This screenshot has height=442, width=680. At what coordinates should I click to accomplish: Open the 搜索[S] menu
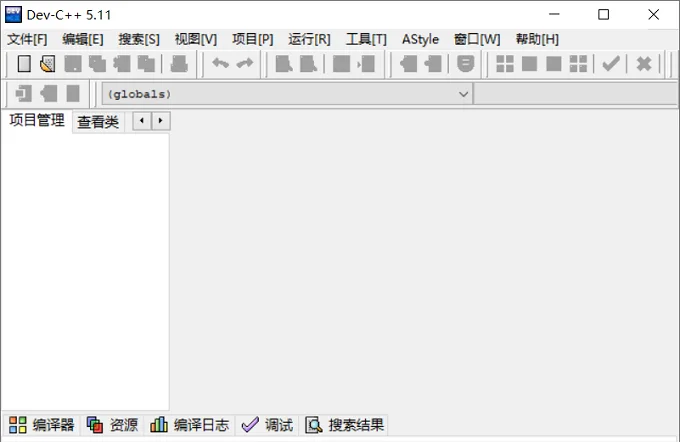[139, 39]
